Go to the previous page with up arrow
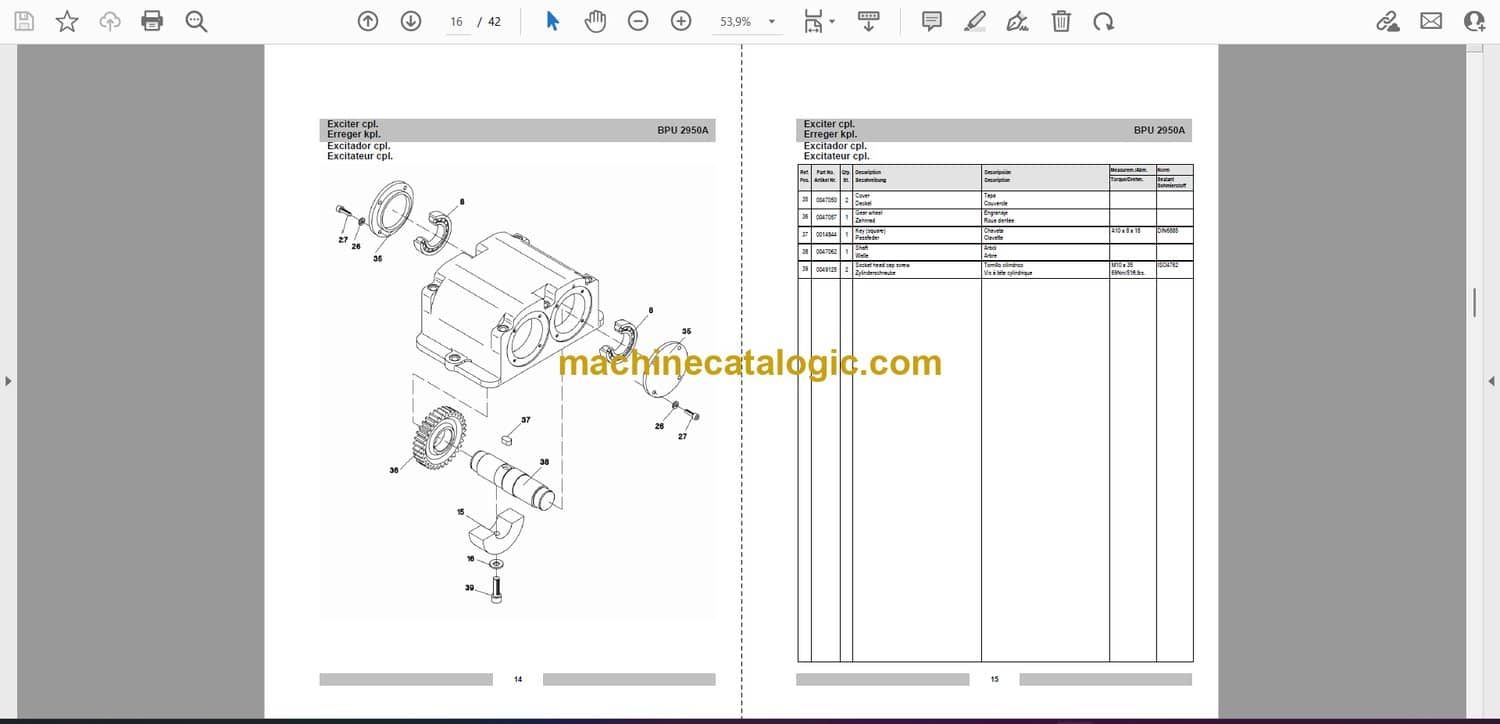Screen dimensions: 1500x724 coord(368,21)
